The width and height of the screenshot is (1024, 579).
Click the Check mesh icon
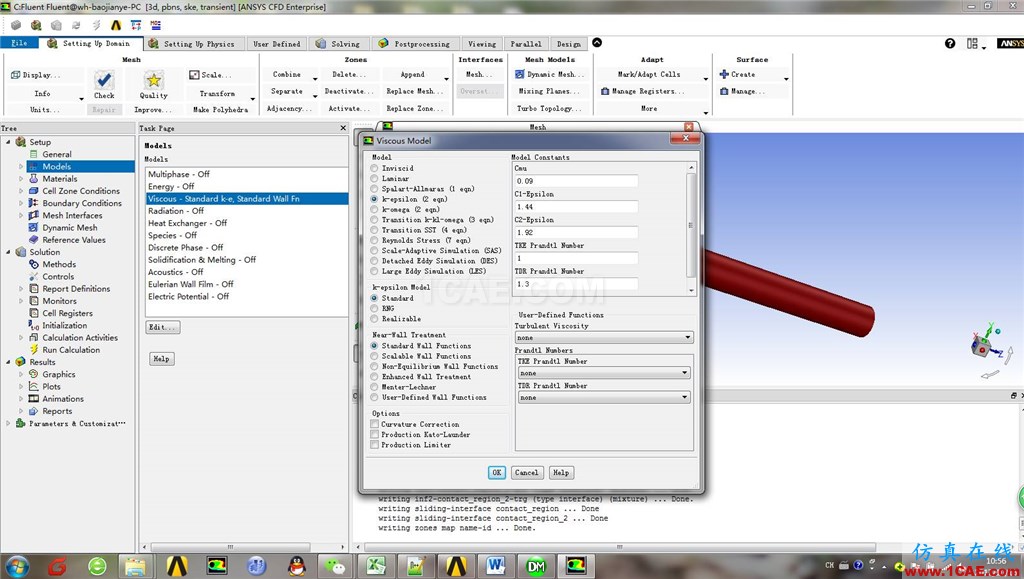pos(104,80)
